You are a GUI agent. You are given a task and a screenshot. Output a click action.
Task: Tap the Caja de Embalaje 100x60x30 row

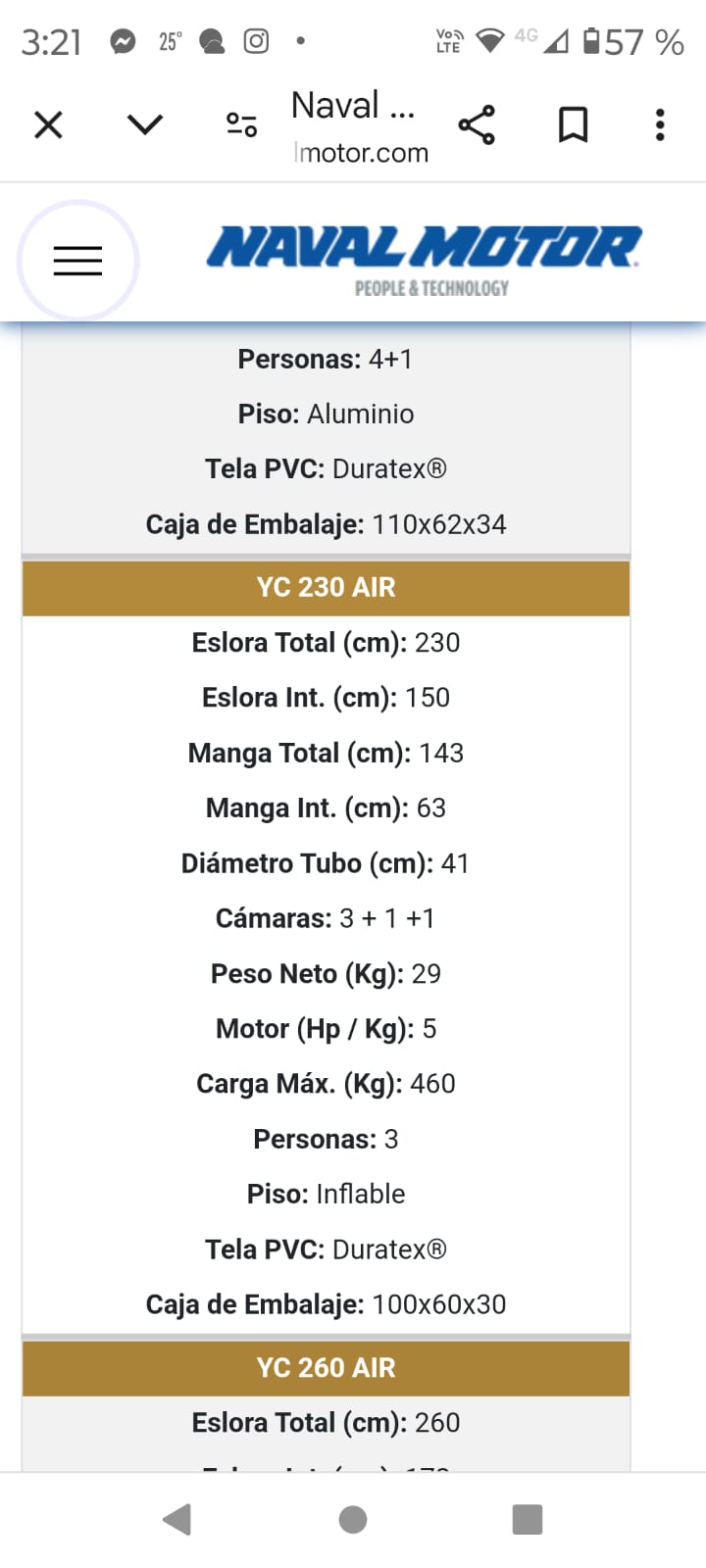[x=326, y=1304]
